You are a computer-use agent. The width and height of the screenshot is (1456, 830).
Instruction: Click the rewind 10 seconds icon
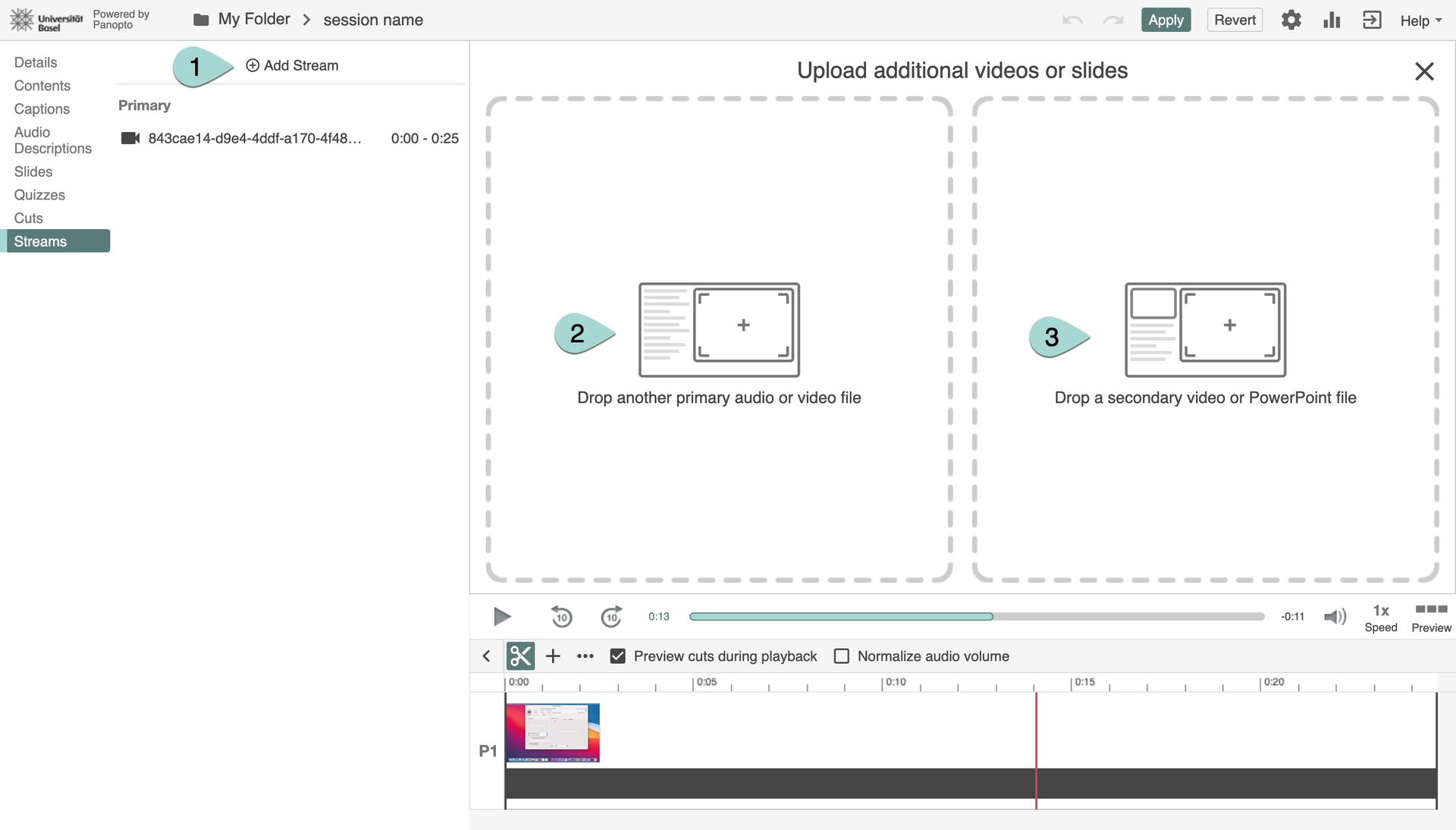pos(561,617)
